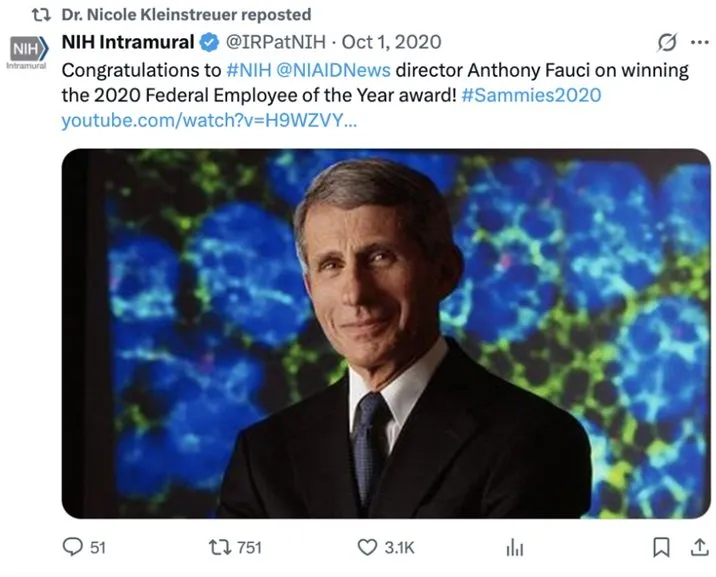The height and width of the screenshot is (577, 716).
Task: Open the Oct 1, 2020 timestamp
Action: click(x=391, y=43)
